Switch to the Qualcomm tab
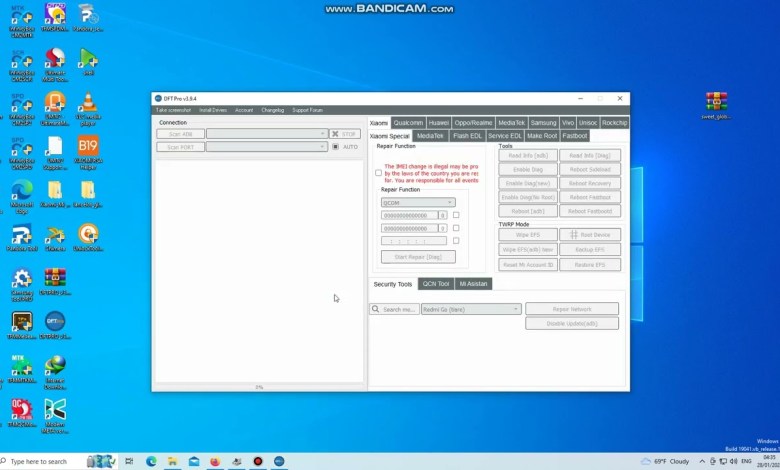 click(408, 123)
